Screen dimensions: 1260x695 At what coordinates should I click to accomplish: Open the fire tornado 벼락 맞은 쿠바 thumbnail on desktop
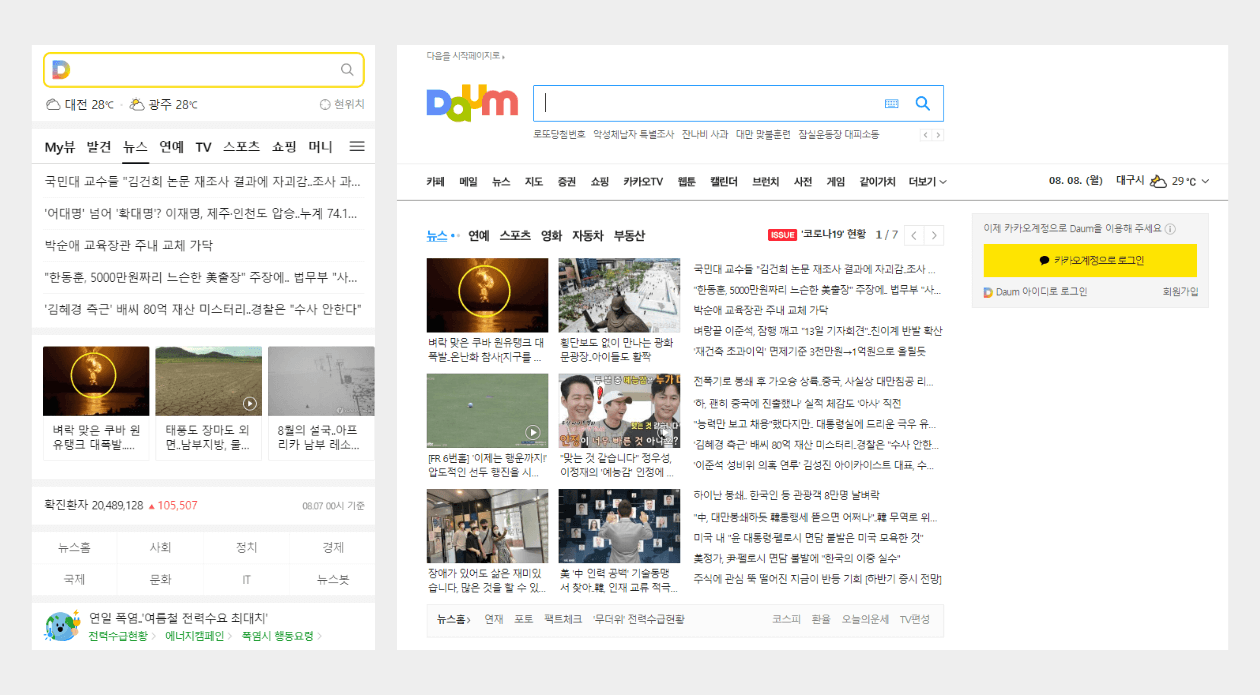487,295
